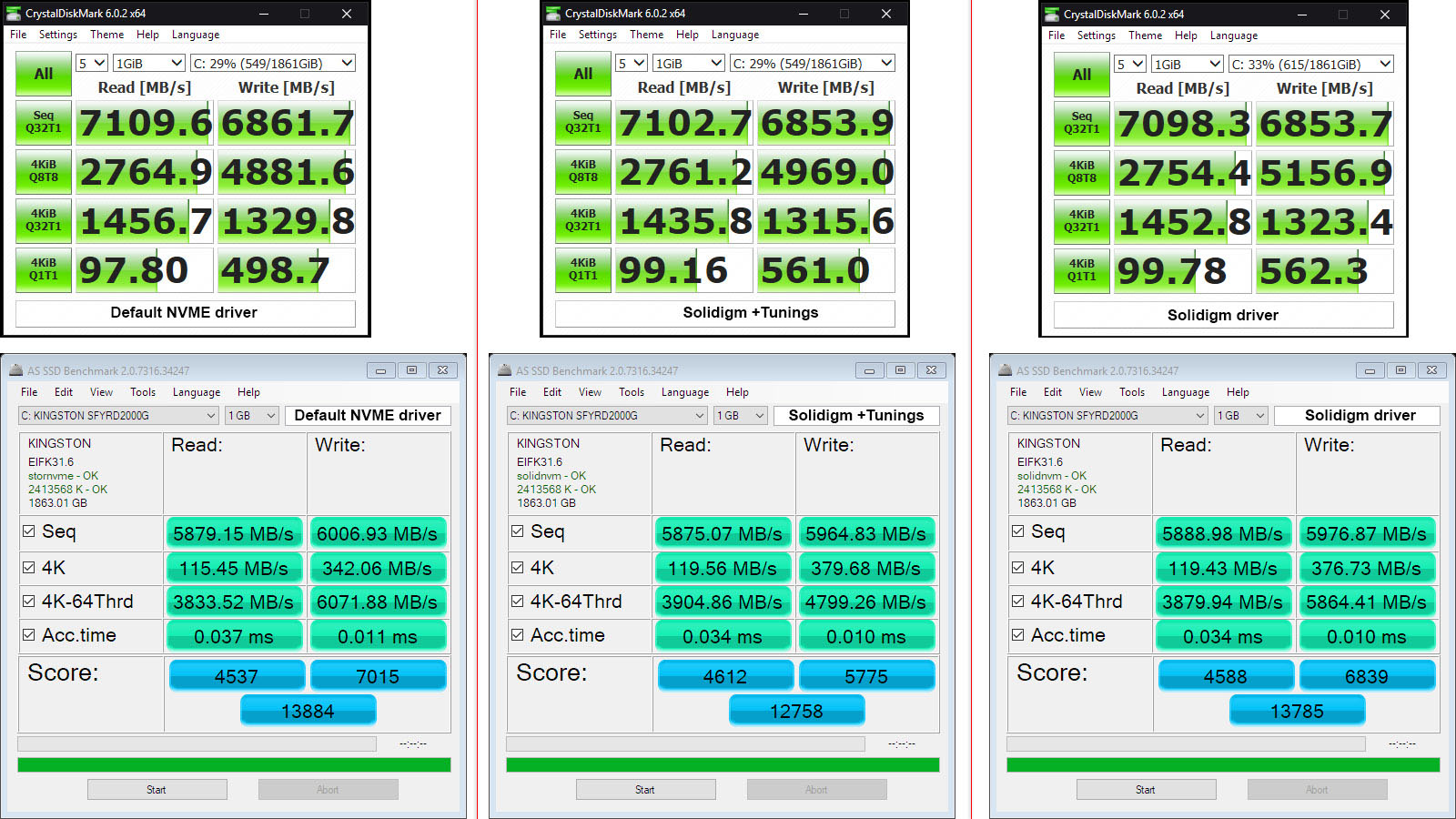Open Tools menu in Default NVME AS SSD

click(143, 392)
